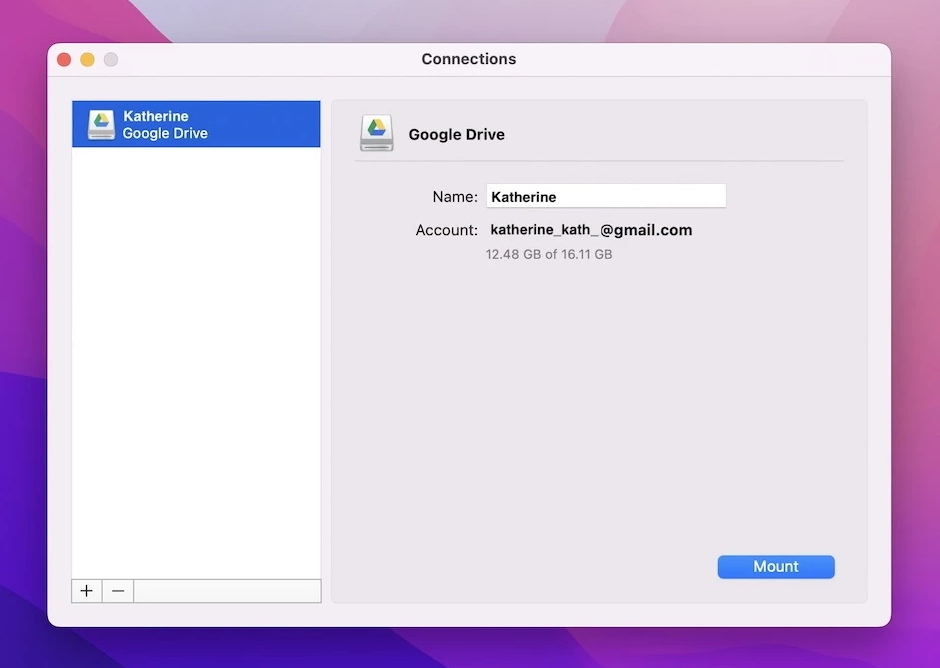Click the Name: label
The height and width of the screenshot is (668, 940).
click(x=455, y=197)
